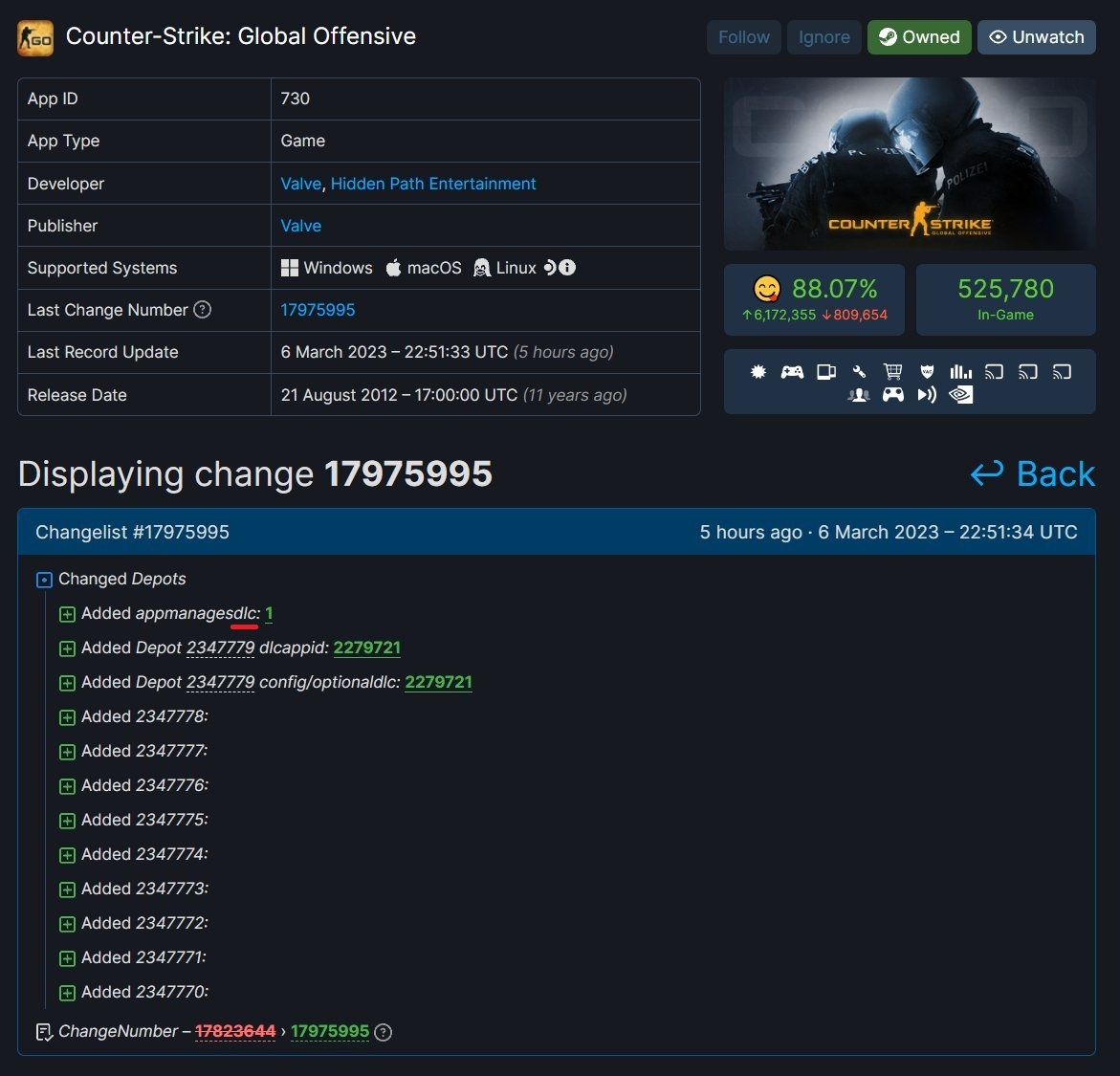Click the 525,780 In-Game count box
Image resolution: width=1120 pixels, height=1076 pixels.
[x=1006, y=299]
